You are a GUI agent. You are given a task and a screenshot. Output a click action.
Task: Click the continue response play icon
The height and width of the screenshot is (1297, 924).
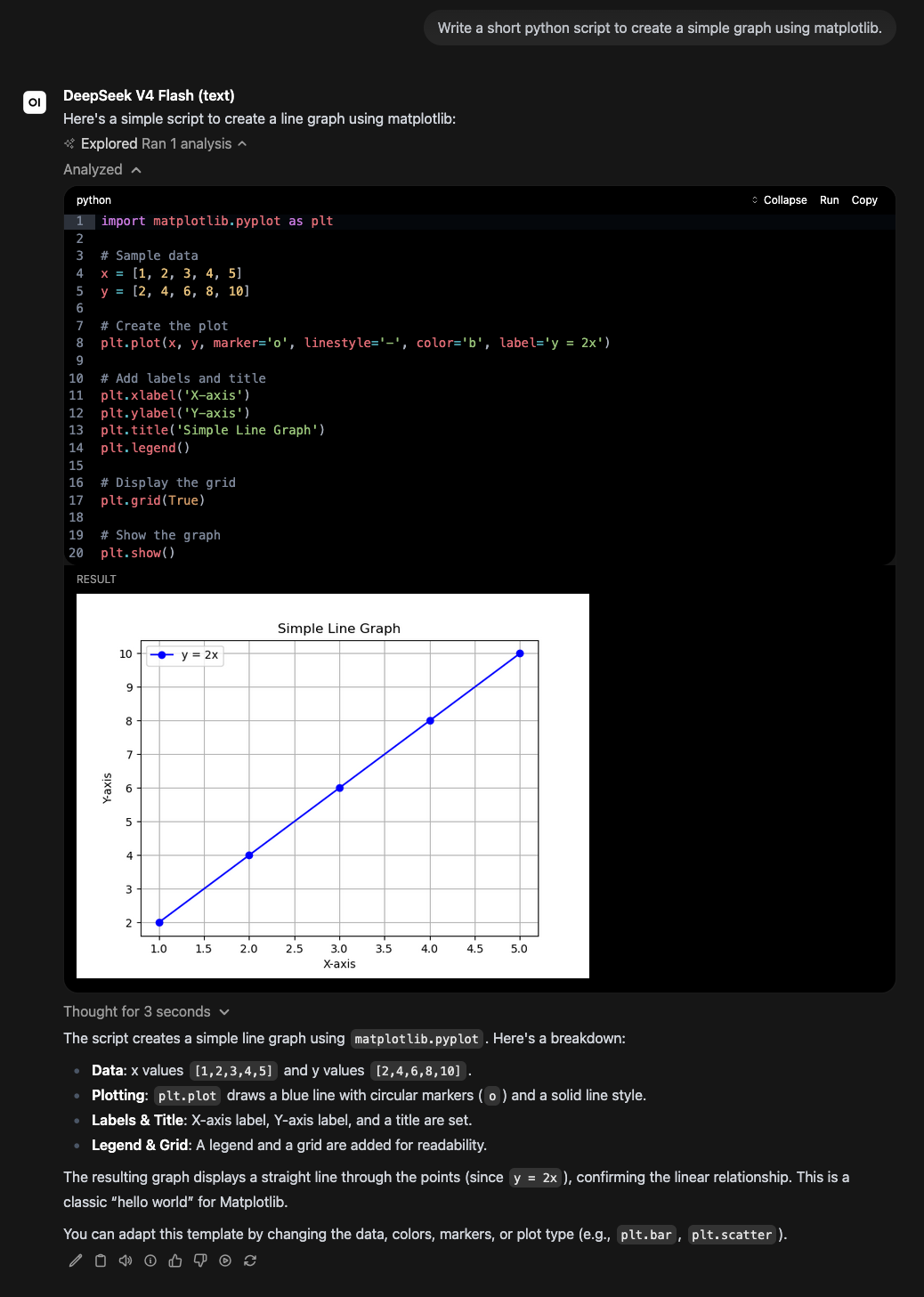point(225,1261)
